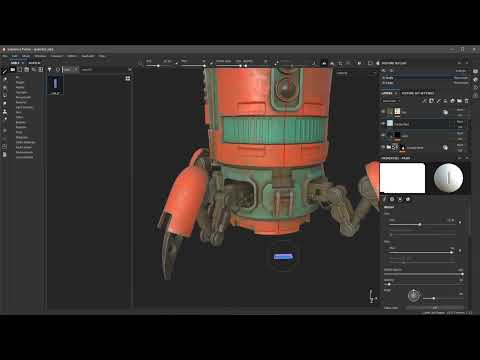480x360 pixels.
Task: Click the add fill layer icon
Action: (x=445, y=101)
